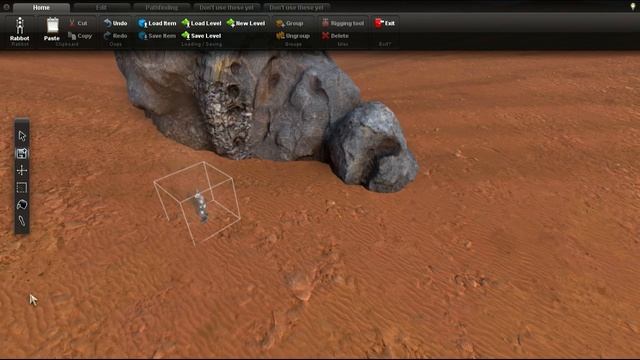Click the lightbulb icon in top-right corner

pyautogui.click(x=633, y=6)
